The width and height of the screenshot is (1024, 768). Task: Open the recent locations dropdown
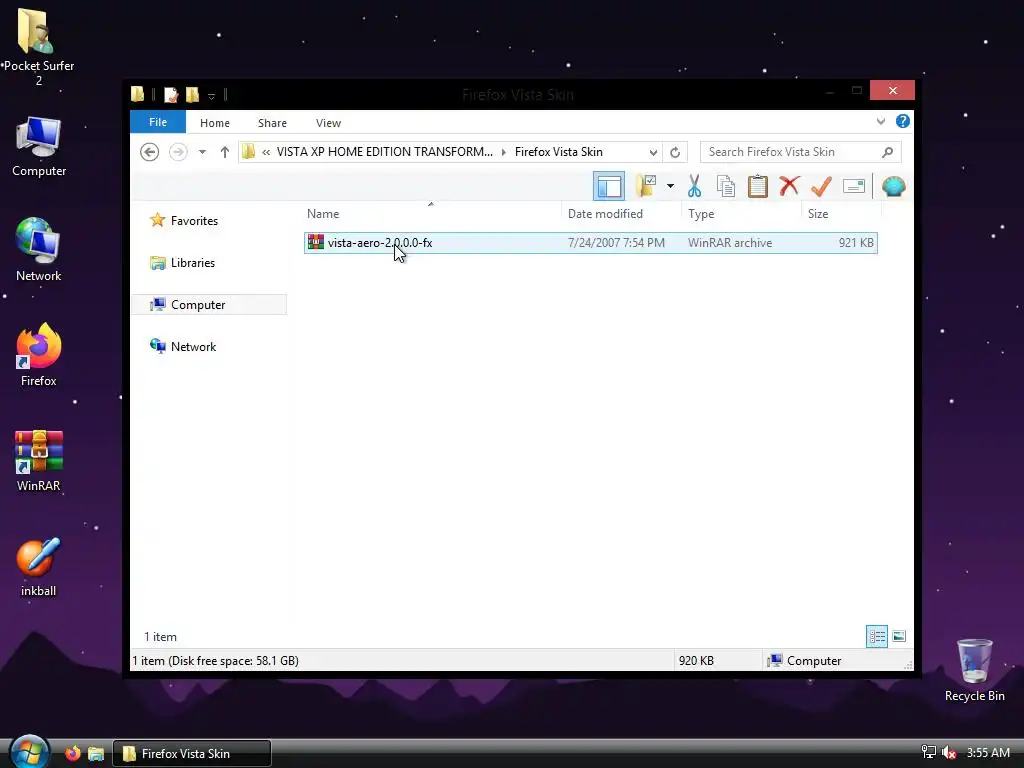[202, 152]
